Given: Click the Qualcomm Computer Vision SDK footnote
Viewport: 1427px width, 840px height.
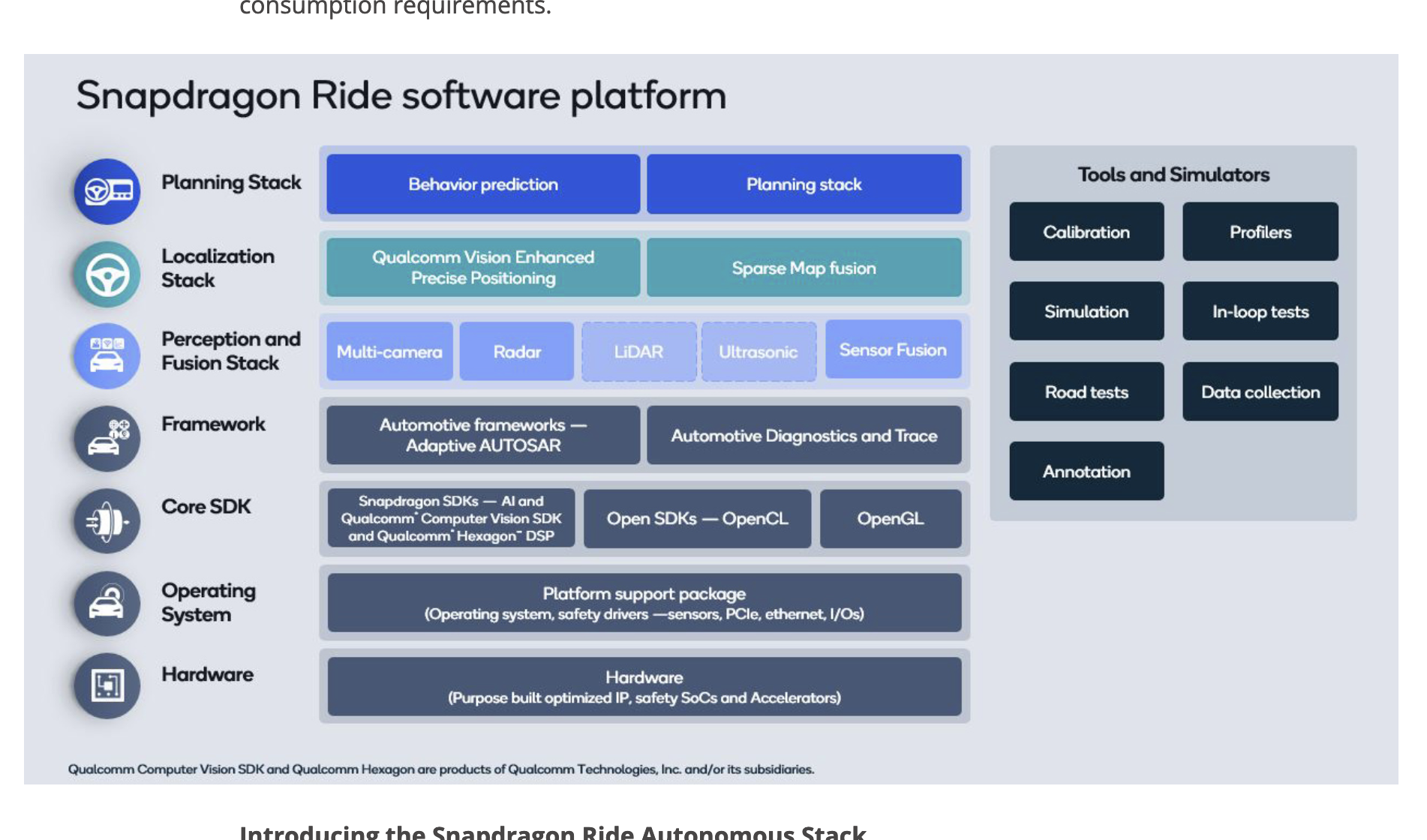Looking at the screenshot, I should coord(441,769).
